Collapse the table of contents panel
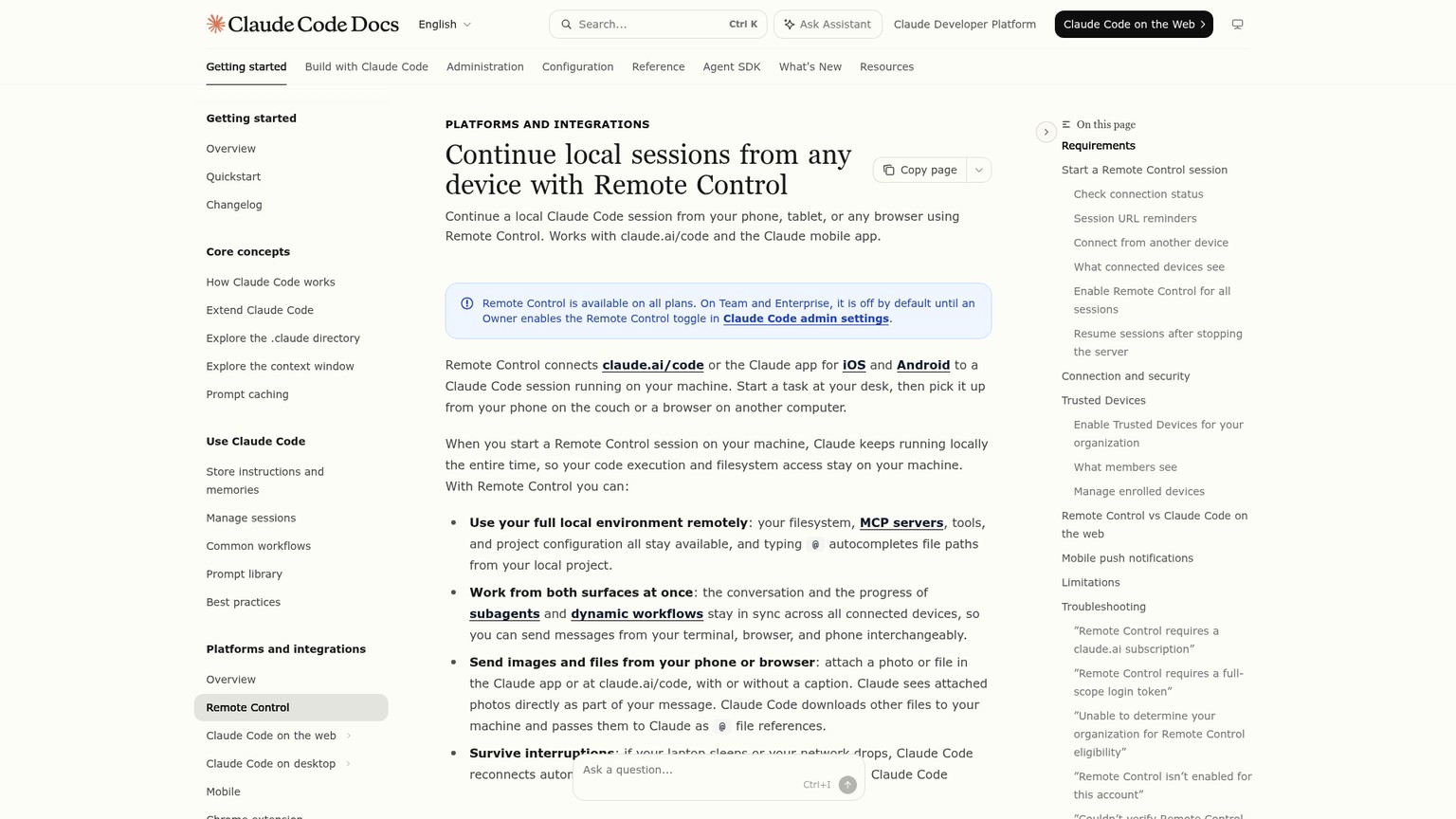1456x819 pixels. point(1046,132)
